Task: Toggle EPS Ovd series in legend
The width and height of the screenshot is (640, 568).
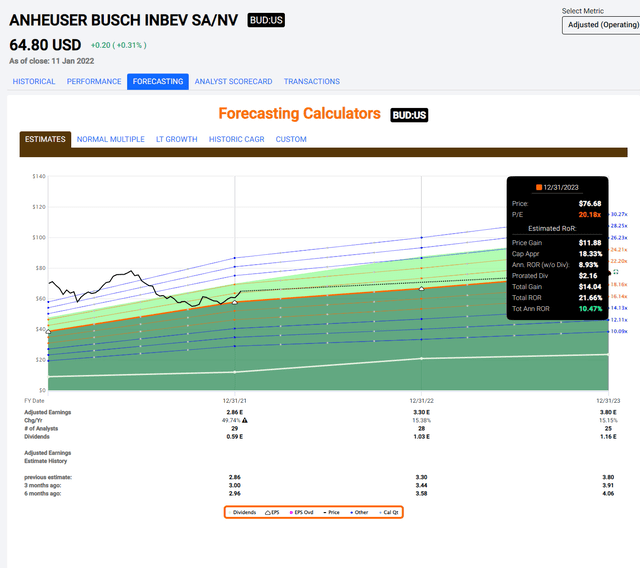Action: click(x=301, y=512)
